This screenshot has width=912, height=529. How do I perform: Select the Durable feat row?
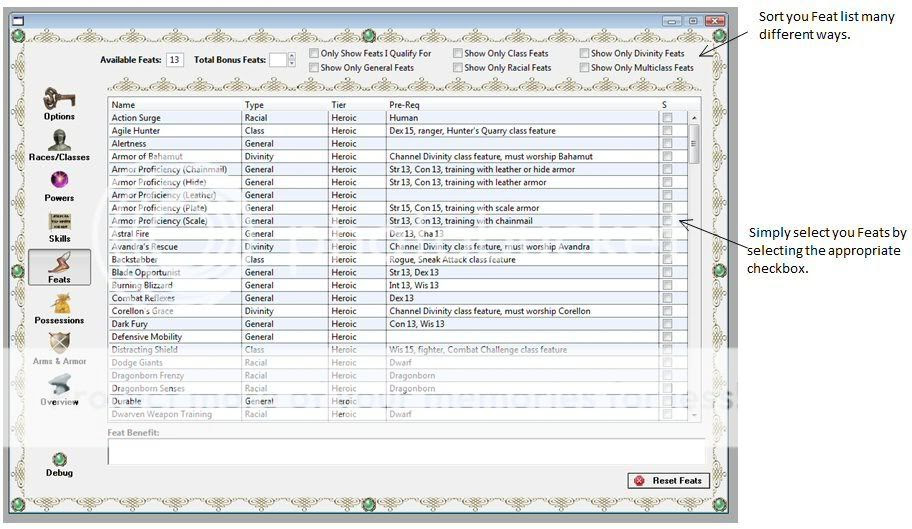(x=397, y=401)
